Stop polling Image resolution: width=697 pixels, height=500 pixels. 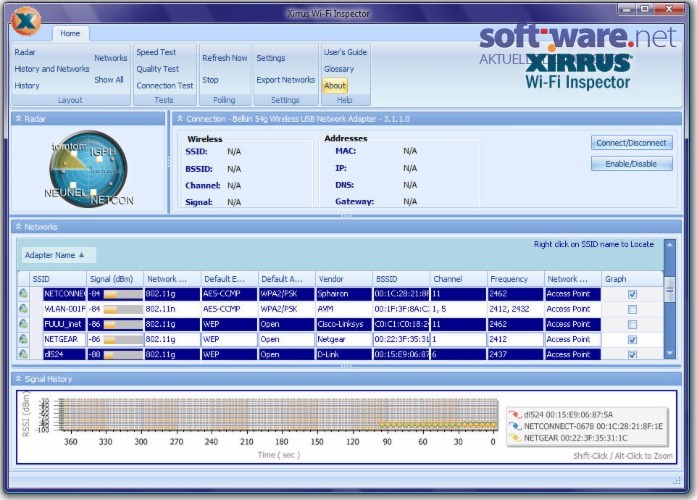210,80
